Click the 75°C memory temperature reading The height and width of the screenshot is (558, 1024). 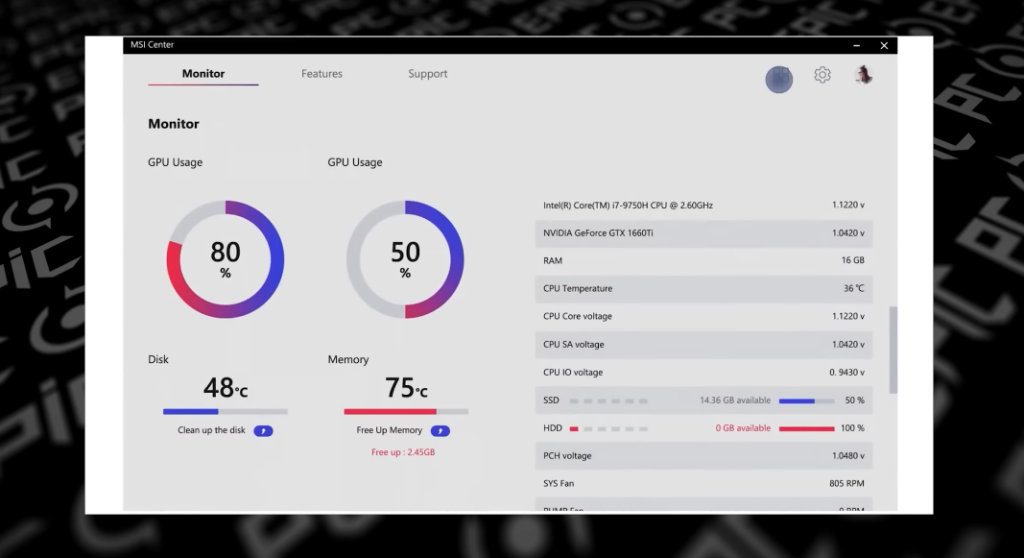406,388
